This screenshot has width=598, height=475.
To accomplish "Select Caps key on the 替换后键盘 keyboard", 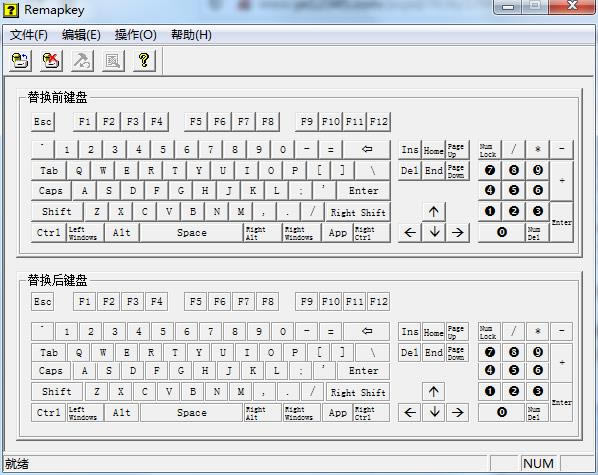I will tap(51, 370).
